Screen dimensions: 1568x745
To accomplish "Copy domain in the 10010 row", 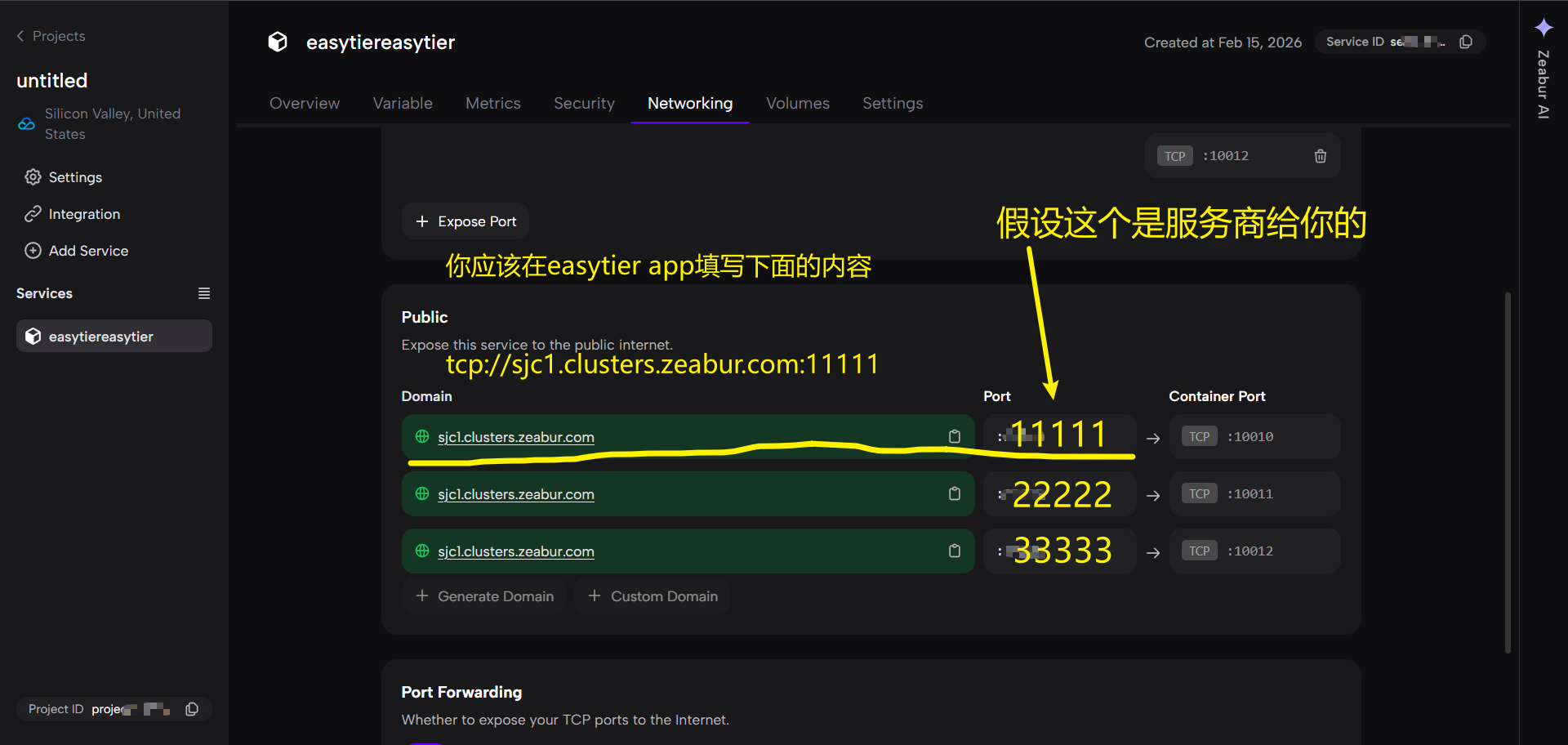I will coord(954,437).
